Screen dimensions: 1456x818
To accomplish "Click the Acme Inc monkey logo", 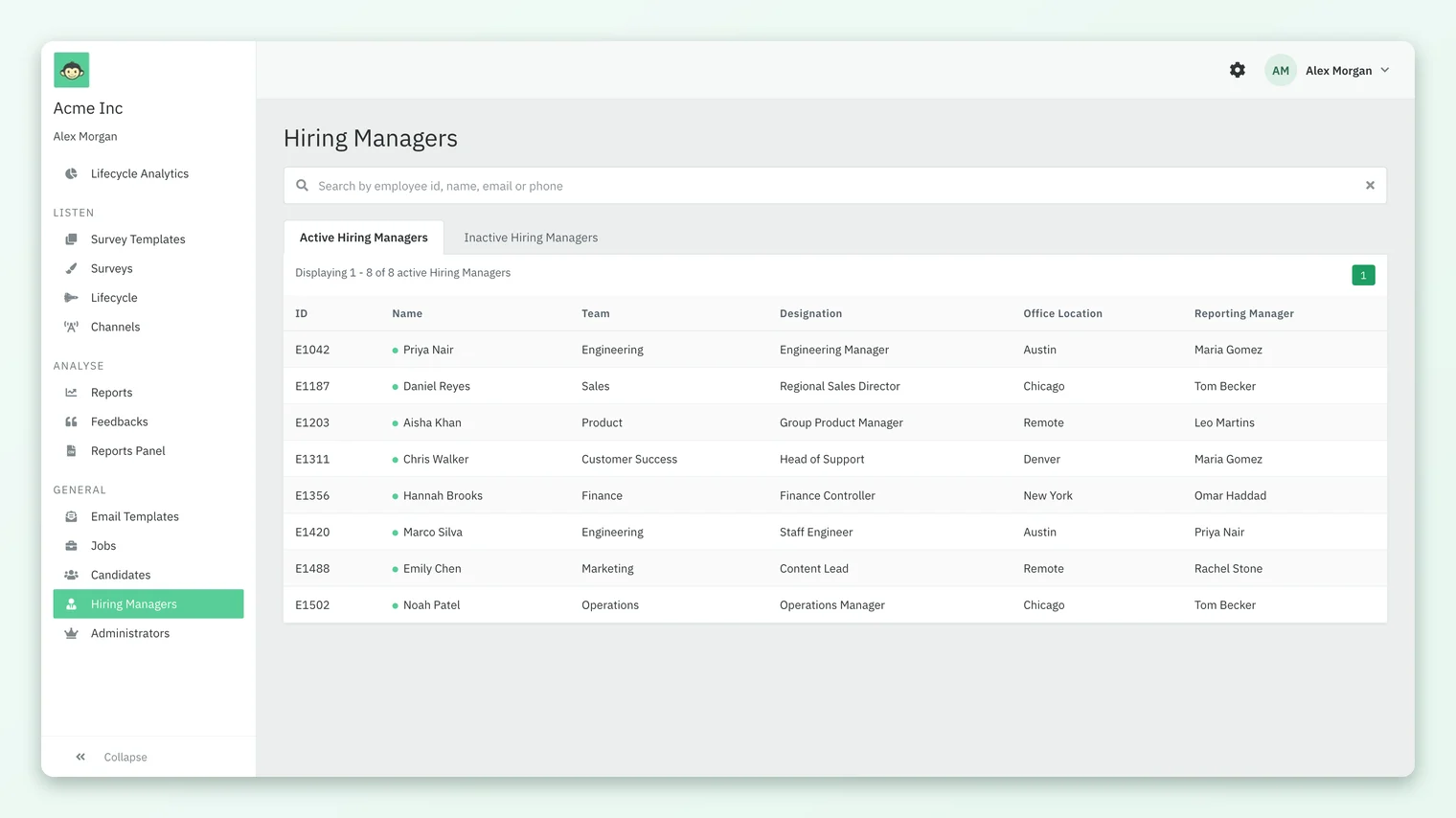I will point(71,70).
